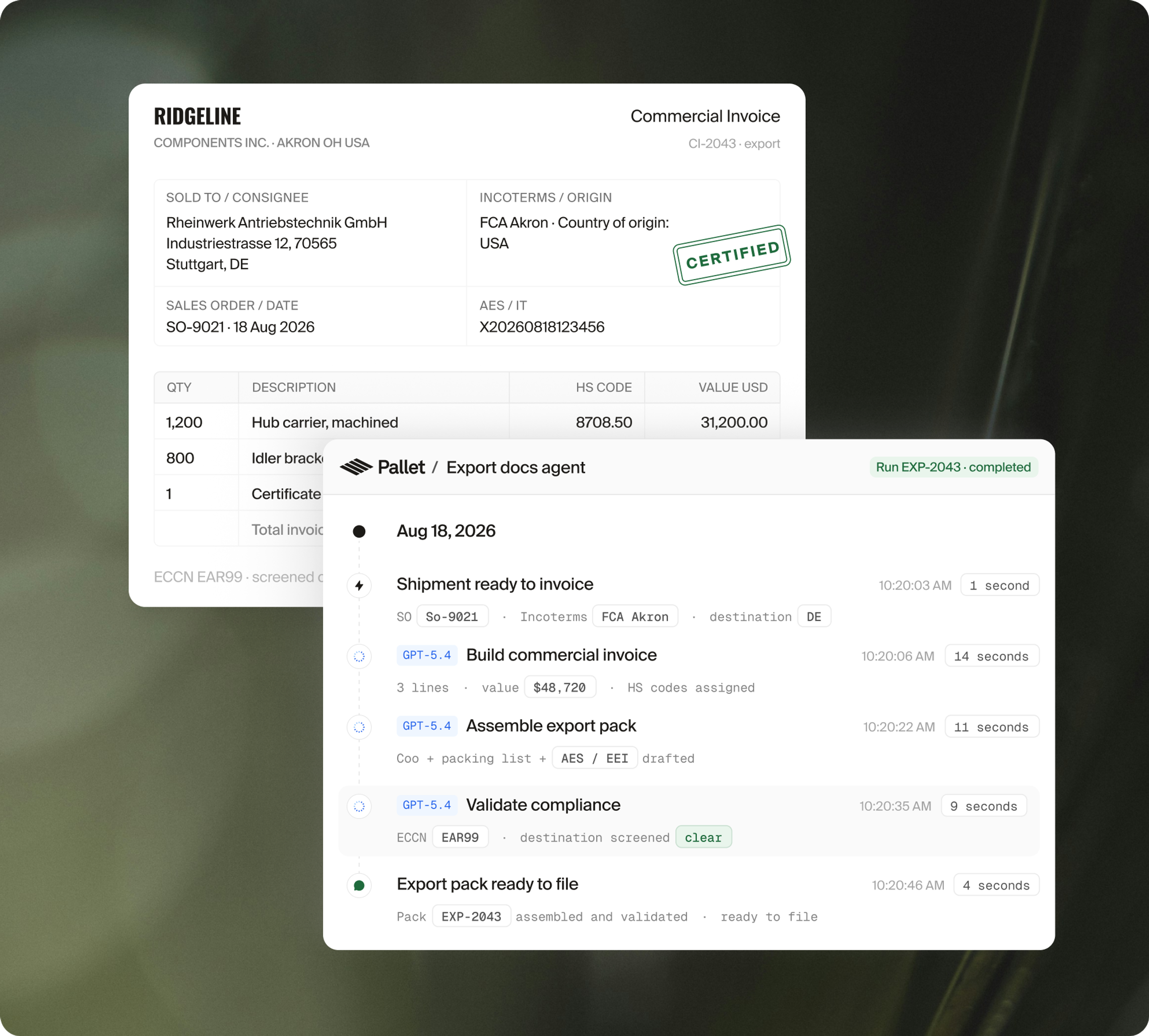Click the black dot beside Aug 18, 2026
The image size is (1149, 1036).
pyautogui.click(x=359, y=531)
